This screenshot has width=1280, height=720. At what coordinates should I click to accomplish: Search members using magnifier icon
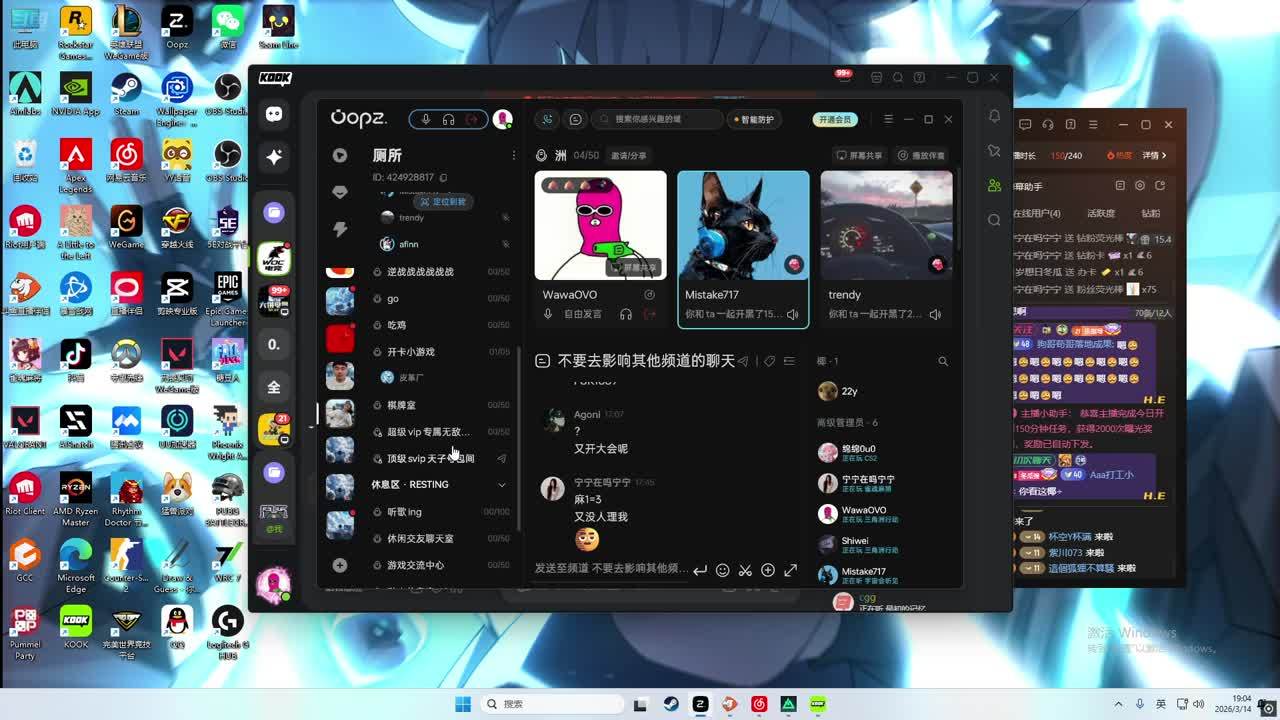[942, 361]
